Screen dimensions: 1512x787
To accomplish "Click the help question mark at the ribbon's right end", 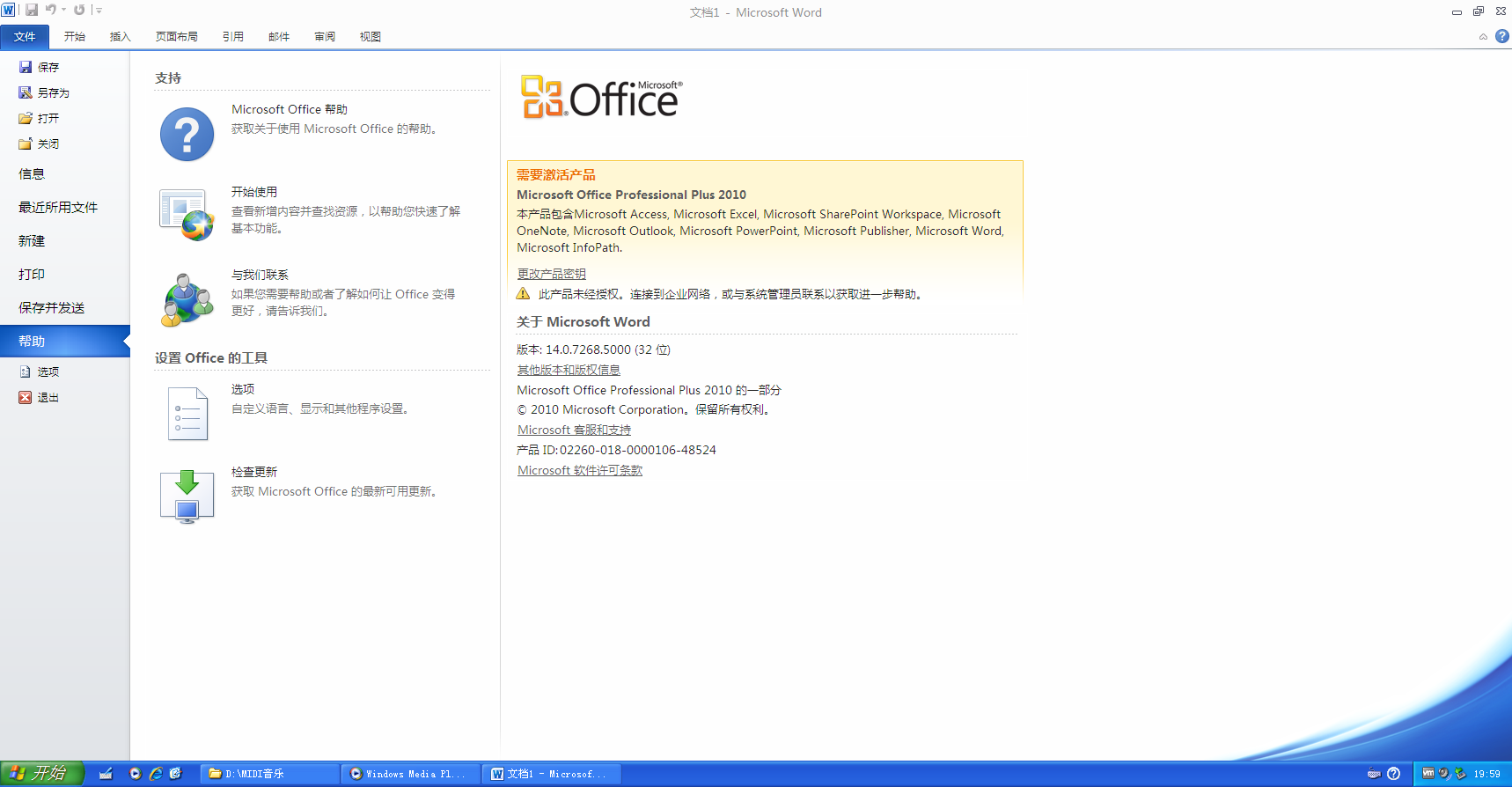I will click(1501, 36).
